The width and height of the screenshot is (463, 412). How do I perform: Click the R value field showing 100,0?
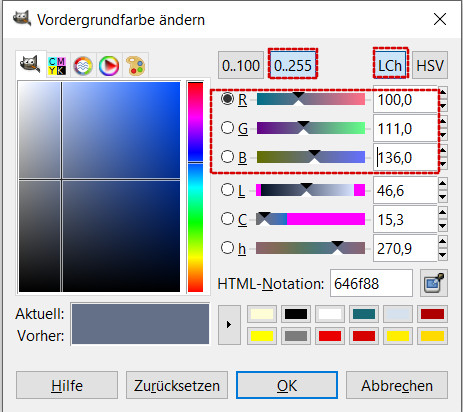pyautogui.click(x=405, y=100)
